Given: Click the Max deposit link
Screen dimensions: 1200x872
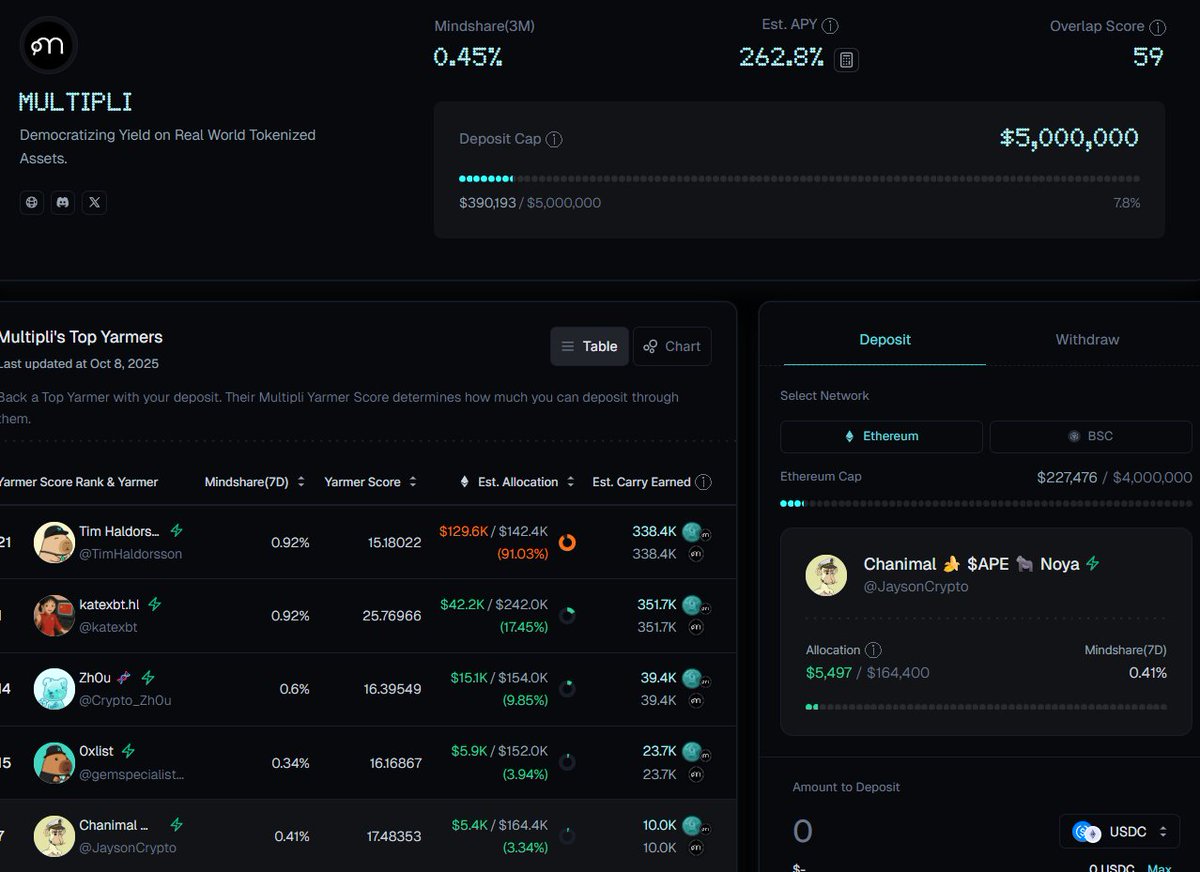Looking at the screenshot, I should click(x=1159, y=867).
